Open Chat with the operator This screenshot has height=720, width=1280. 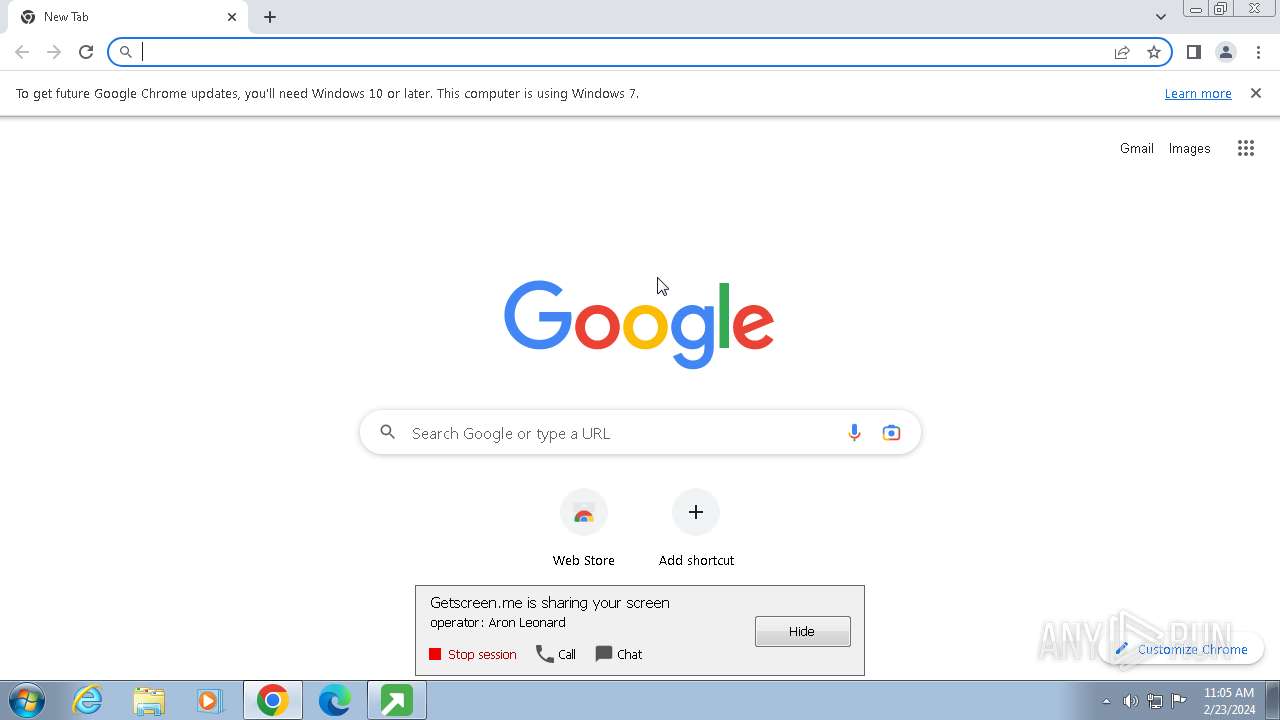[x=619, y=654]
